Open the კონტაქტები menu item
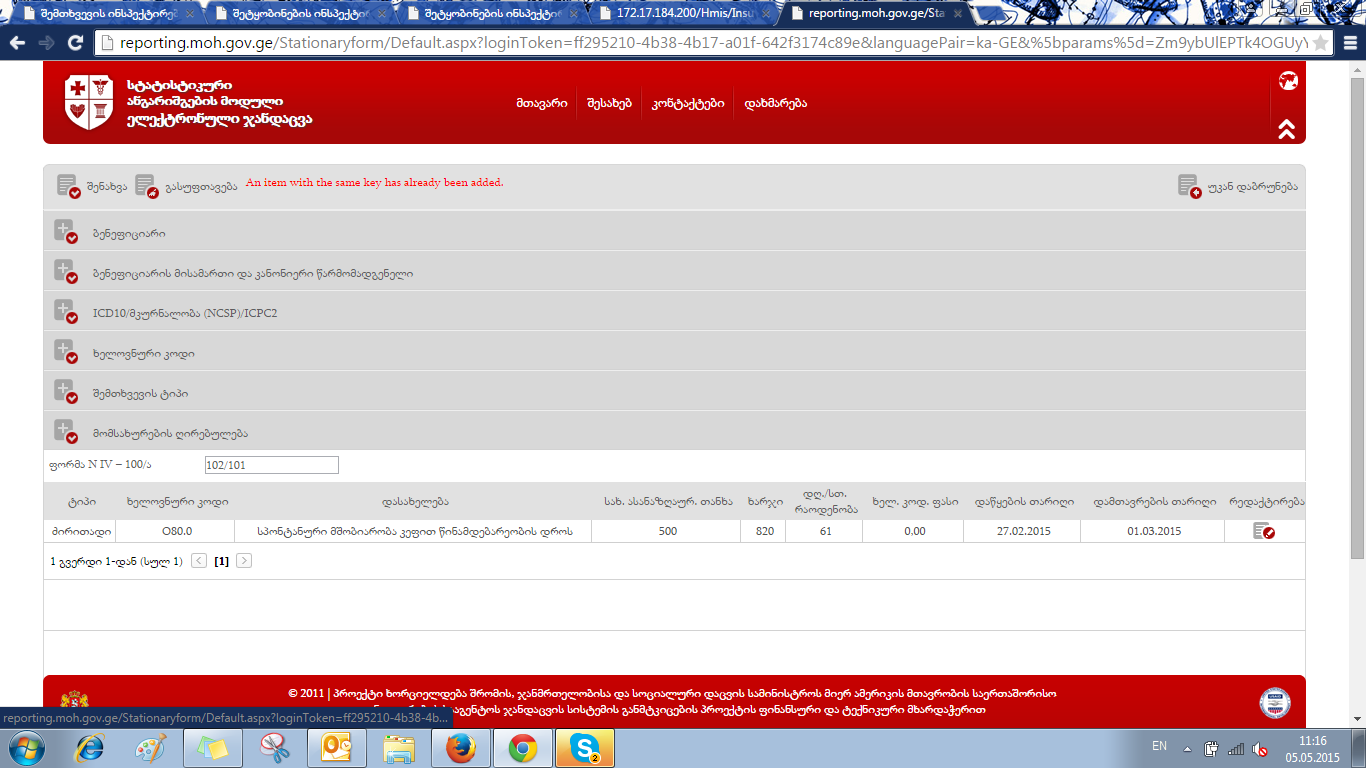 click(688, 103)
